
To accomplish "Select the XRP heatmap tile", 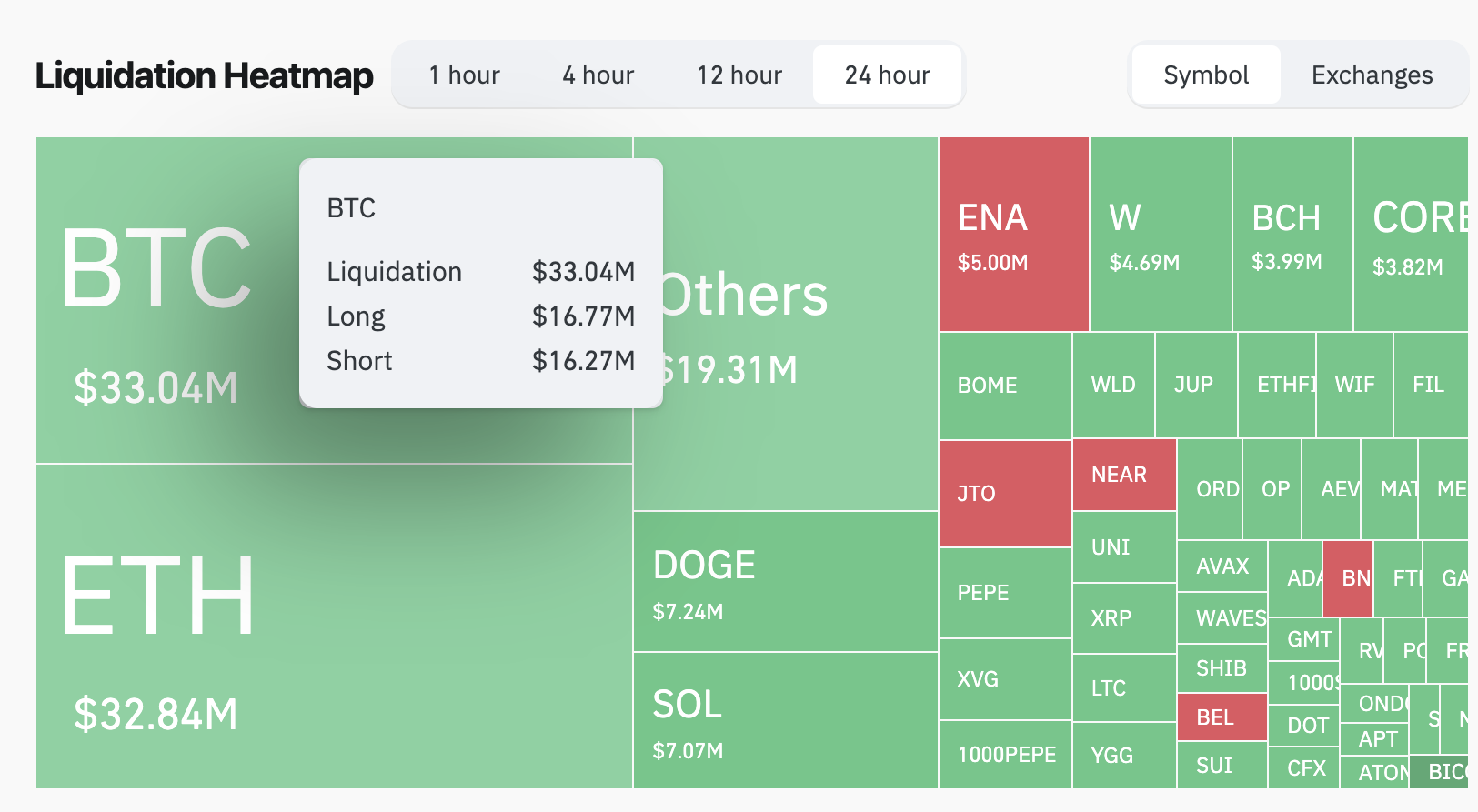I will (1123, 618).
